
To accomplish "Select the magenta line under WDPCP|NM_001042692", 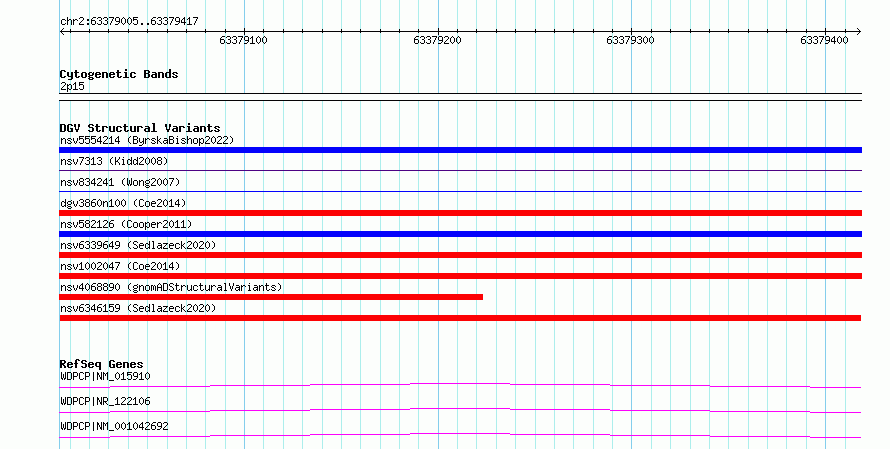I will point(460,435).
